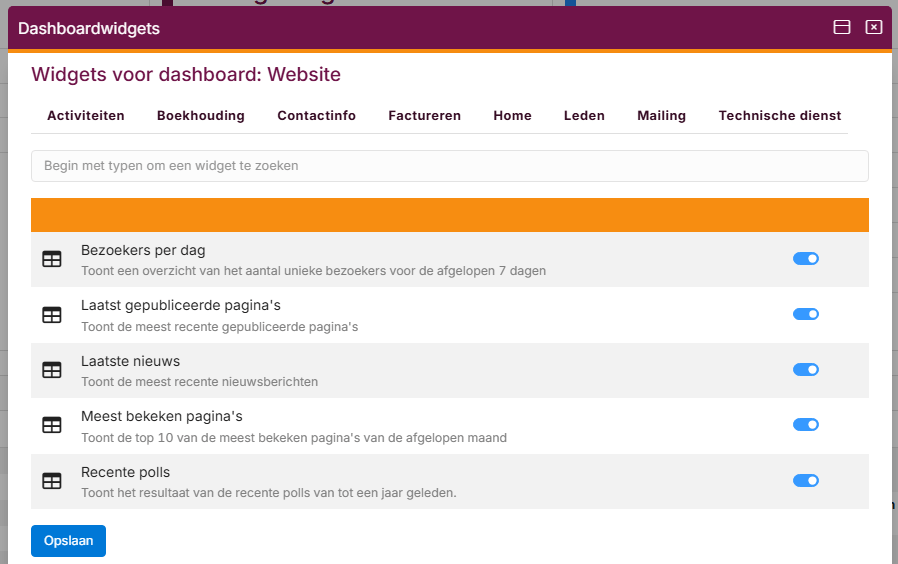Focus the widget search field
Viewport: 898px width, 564px height.
(450, 166)
